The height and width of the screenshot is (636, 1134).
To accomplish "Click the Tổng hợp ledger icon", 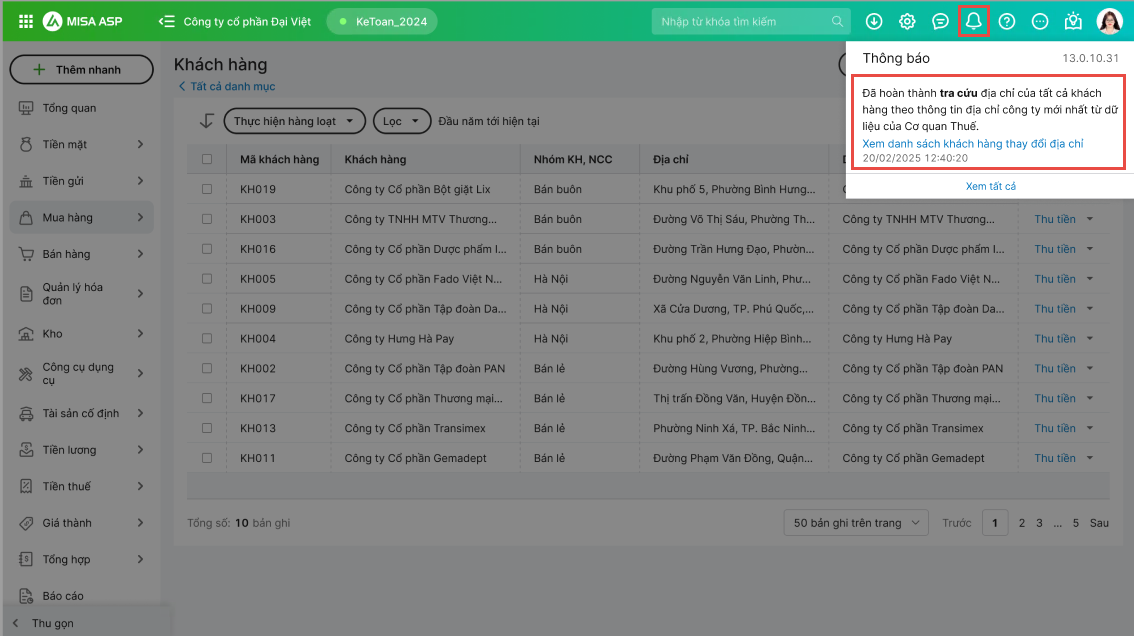I will tap(26, 559).
